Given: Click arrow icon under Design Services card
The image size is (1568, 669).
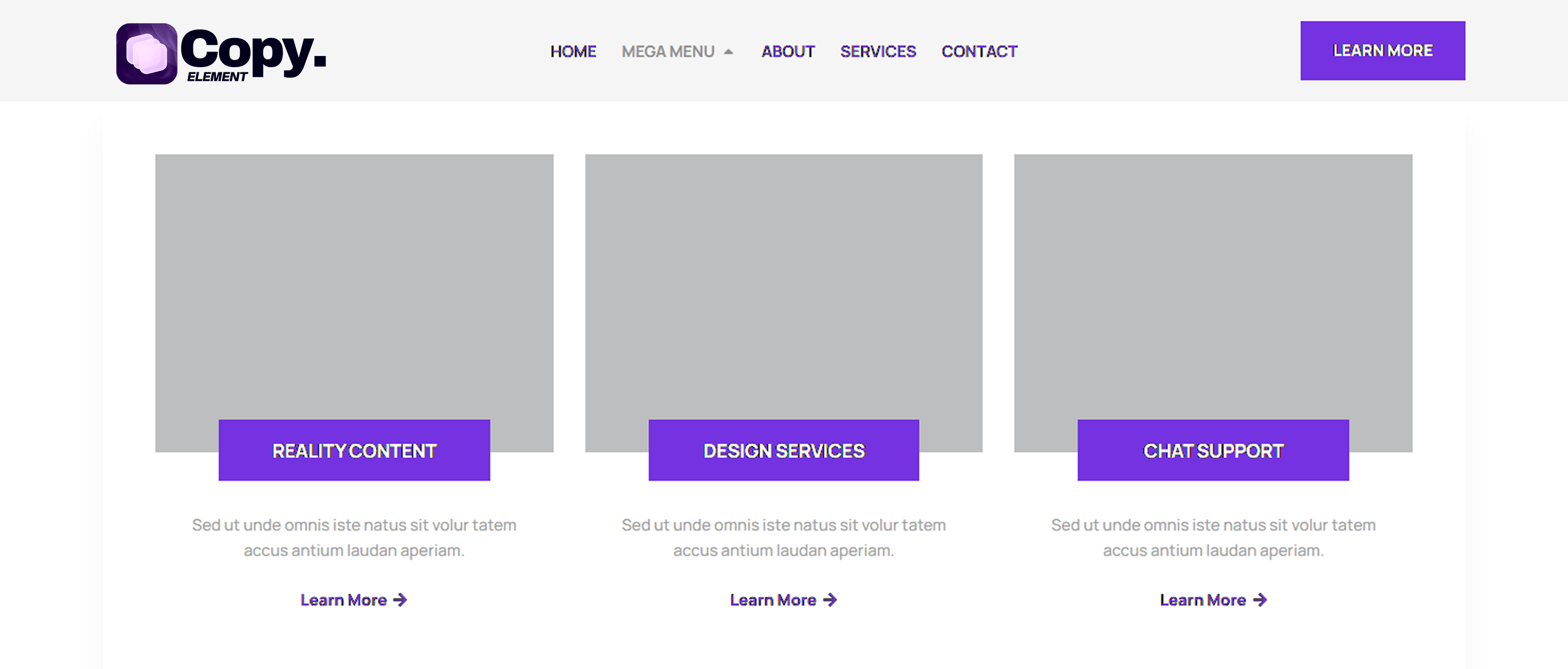Looking at the screenshot, I should coord(829,600).
